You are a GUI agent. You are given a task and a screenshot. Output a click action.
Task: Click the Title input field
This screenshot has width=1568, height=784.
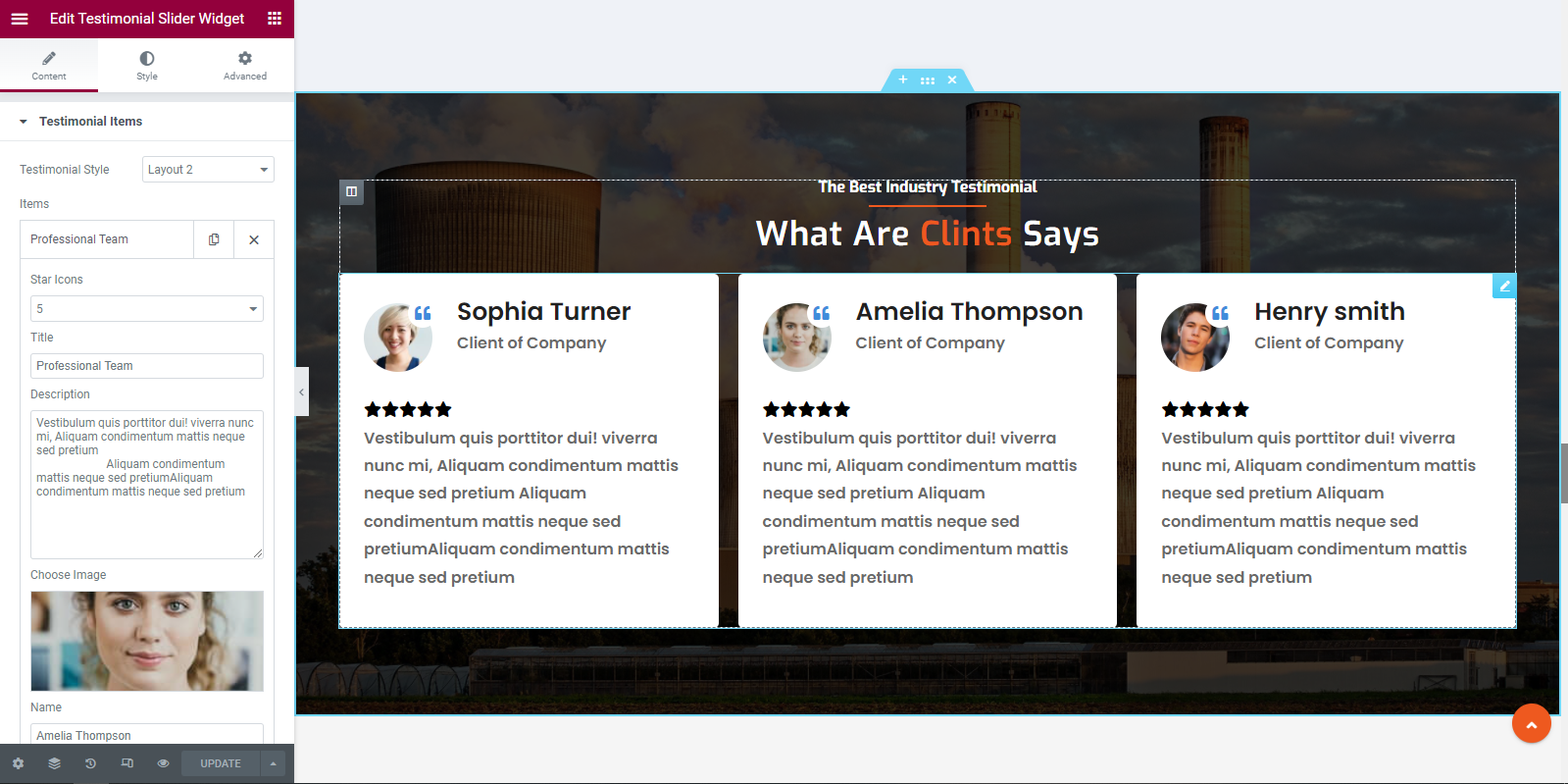pos(147,366)
